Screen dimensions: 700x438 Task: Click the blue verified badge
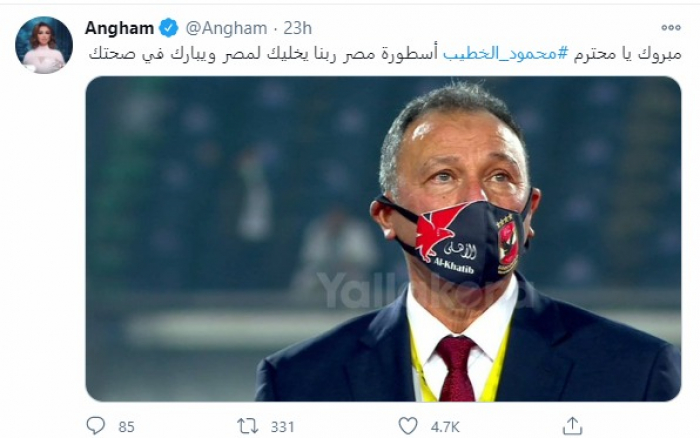169,28
